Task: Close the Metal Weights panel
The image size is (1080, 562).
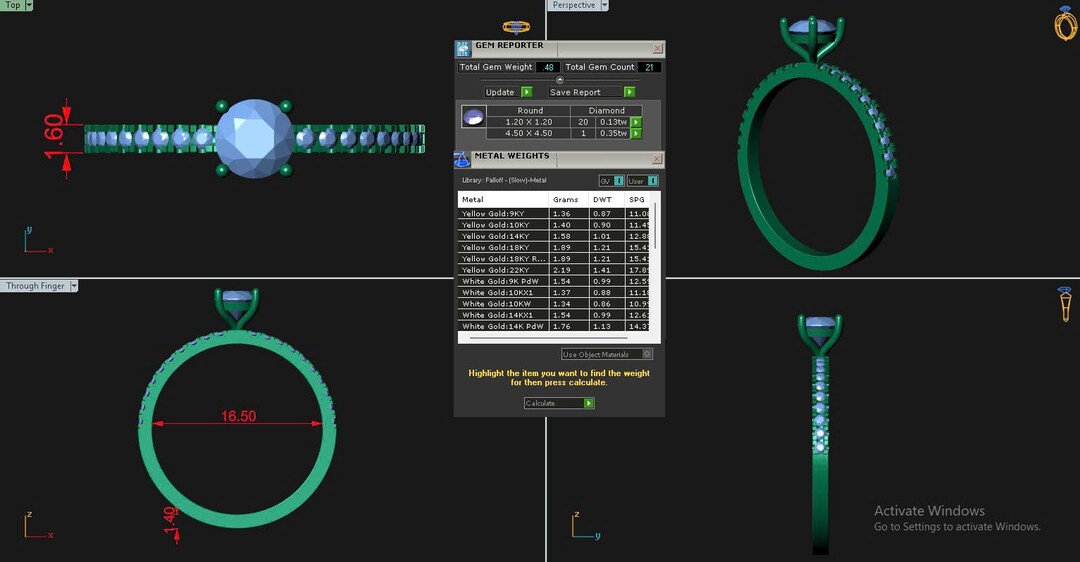Action: pos(657,159)
